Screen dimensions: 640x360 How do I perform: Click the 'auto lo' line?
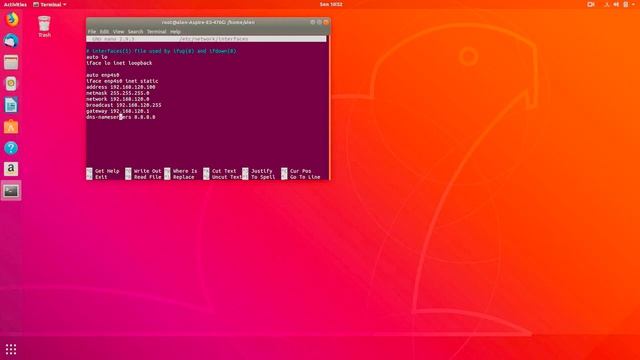coord(97,57)
